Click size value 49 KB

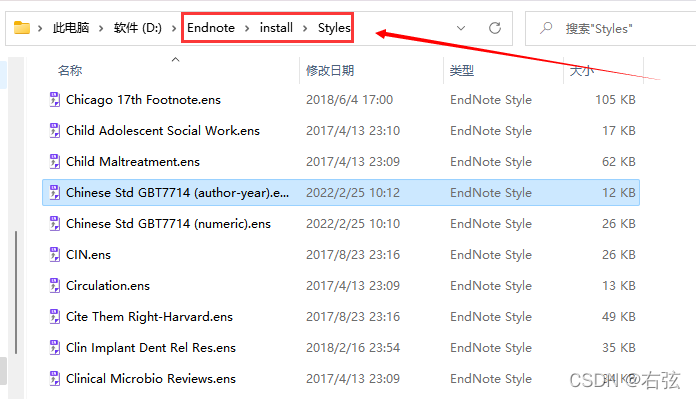click(619, 317)
